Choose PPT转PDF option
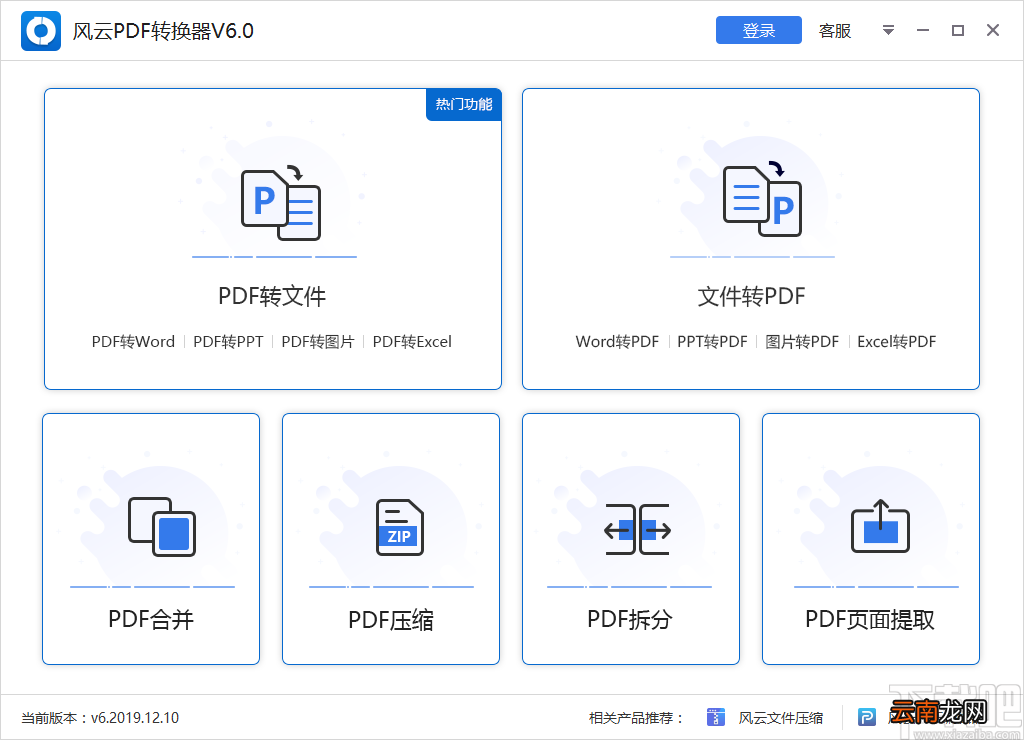This screenshot has height=740, width=1024. [712, 342]
